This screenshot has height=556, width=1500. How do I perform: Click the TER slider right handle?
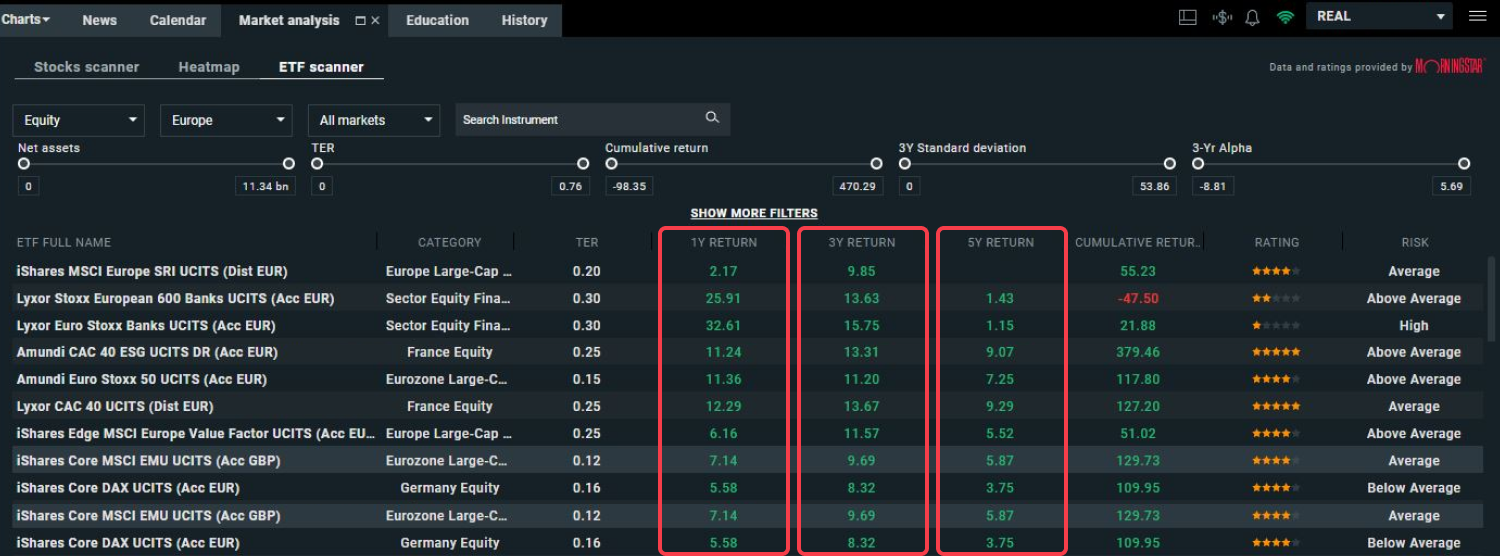click(583, 164)
